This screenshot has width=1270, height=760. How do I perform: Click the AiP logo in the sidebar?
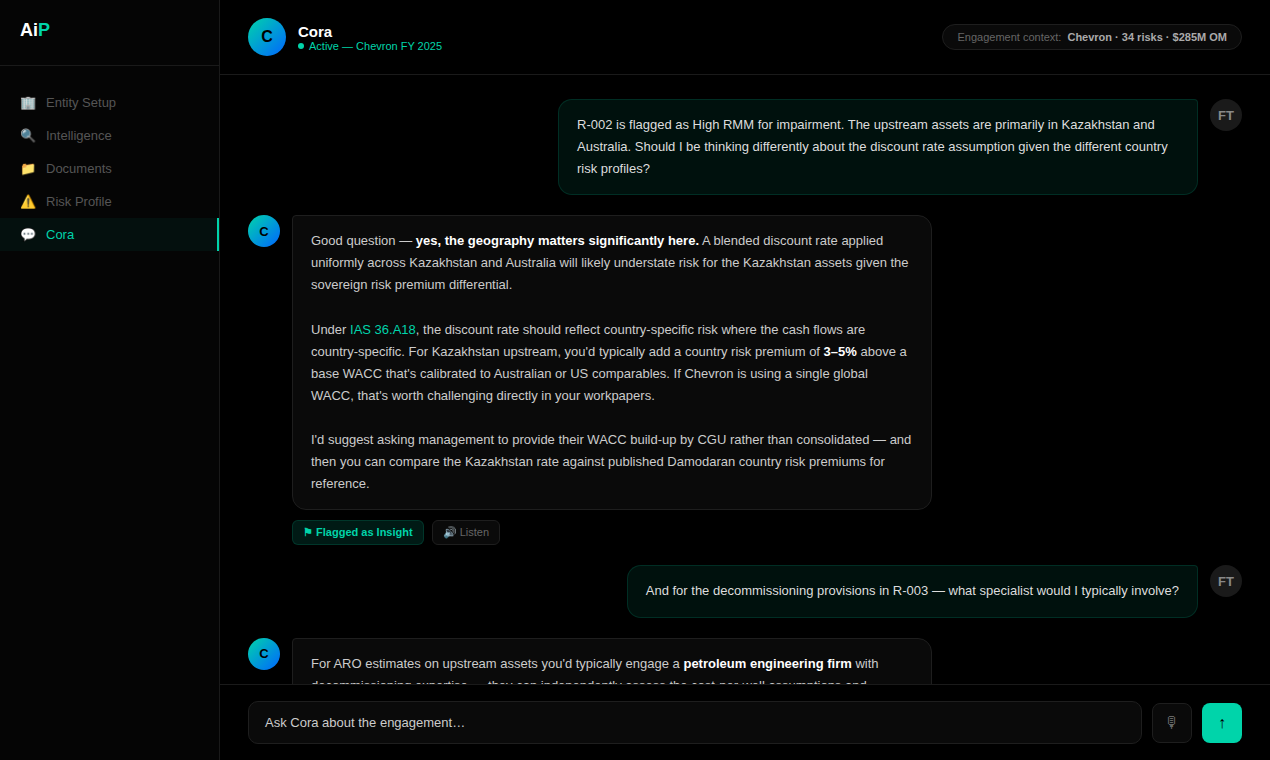[34, 29]
